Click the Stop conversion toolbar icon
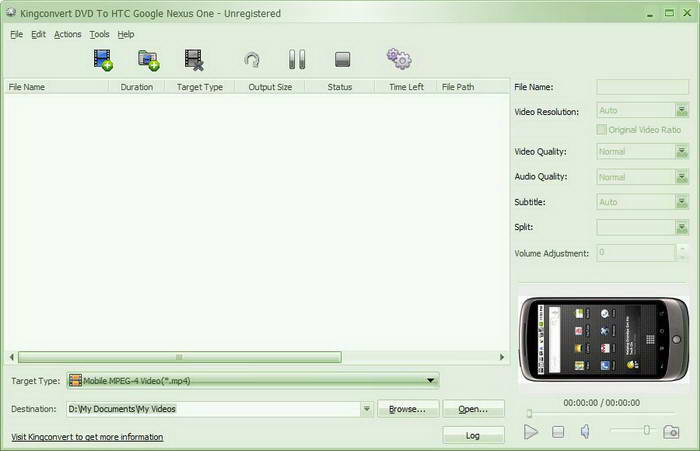Image resolution: width=700 pixels, height=451 pixels. (x=342, y=59)
